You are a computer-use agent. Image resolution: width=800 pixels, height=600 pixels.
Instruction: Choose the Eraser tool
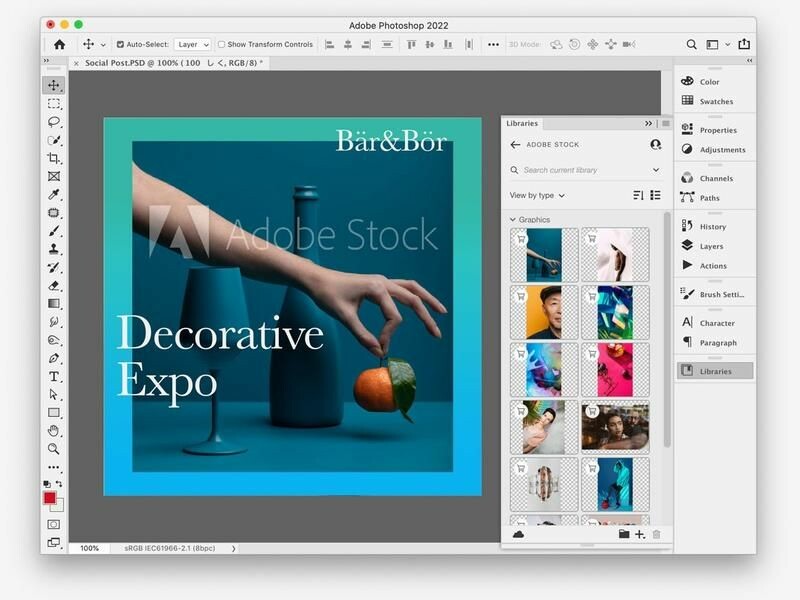pos(54,285)
